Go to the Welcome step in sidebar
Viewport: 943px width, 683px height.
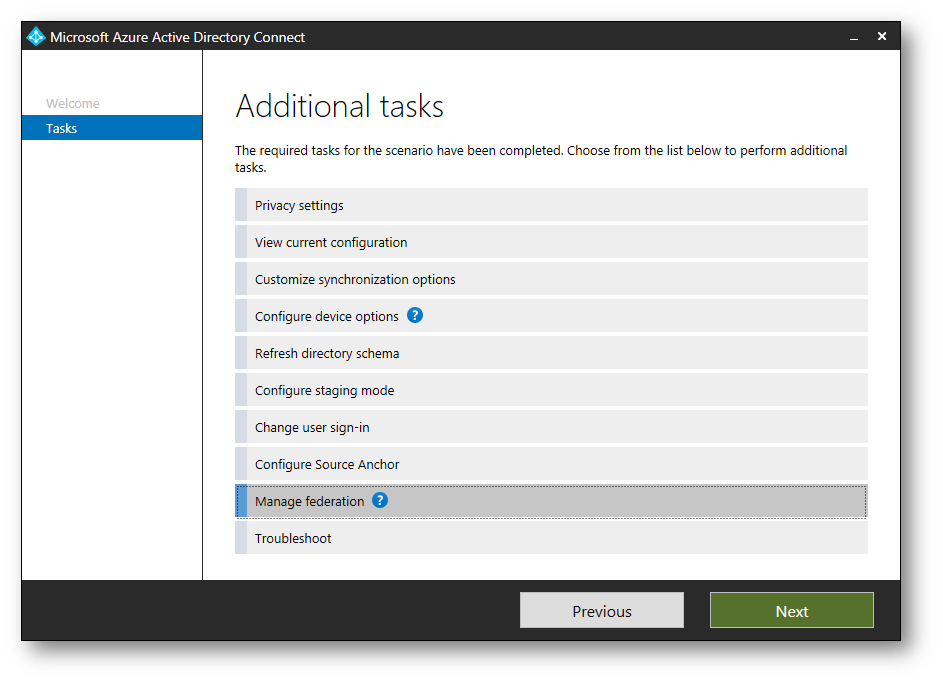tap(73, 103)
